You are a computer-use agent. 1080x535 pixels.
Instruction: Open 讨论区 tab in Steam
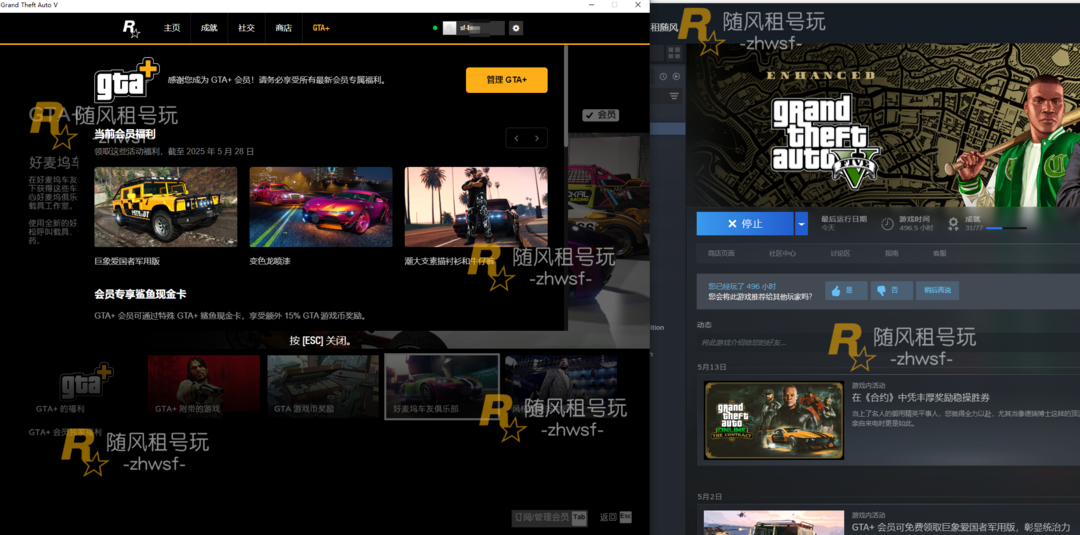pyautogui.click(x=840, y=253)
